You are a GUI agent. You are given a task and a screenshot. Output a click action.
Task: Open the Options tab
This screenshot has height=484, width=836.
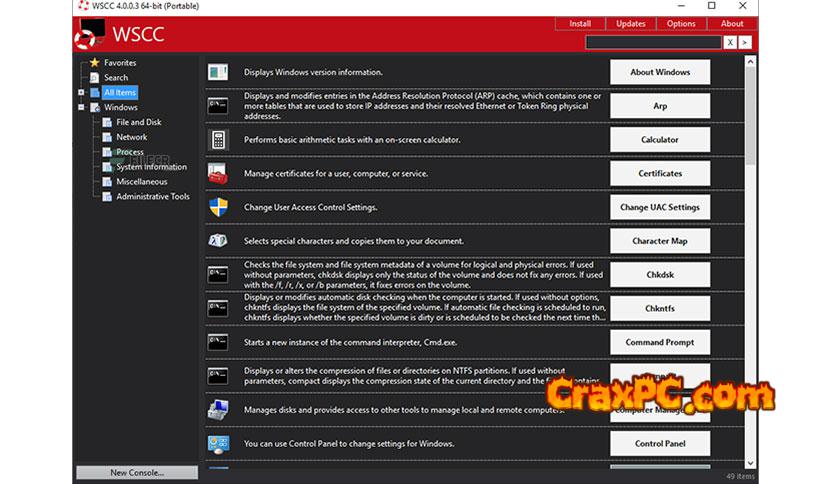(x=681, y=23)
